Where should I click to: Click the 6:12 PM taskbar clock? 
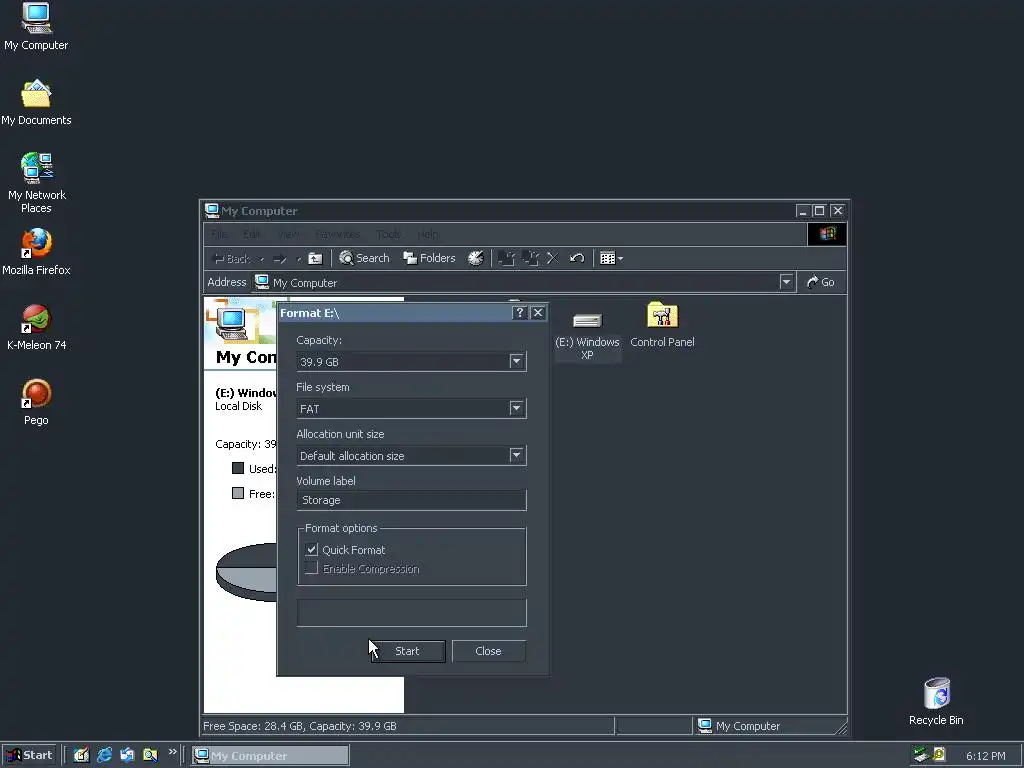pyautogui.click(x=985, y=756)
